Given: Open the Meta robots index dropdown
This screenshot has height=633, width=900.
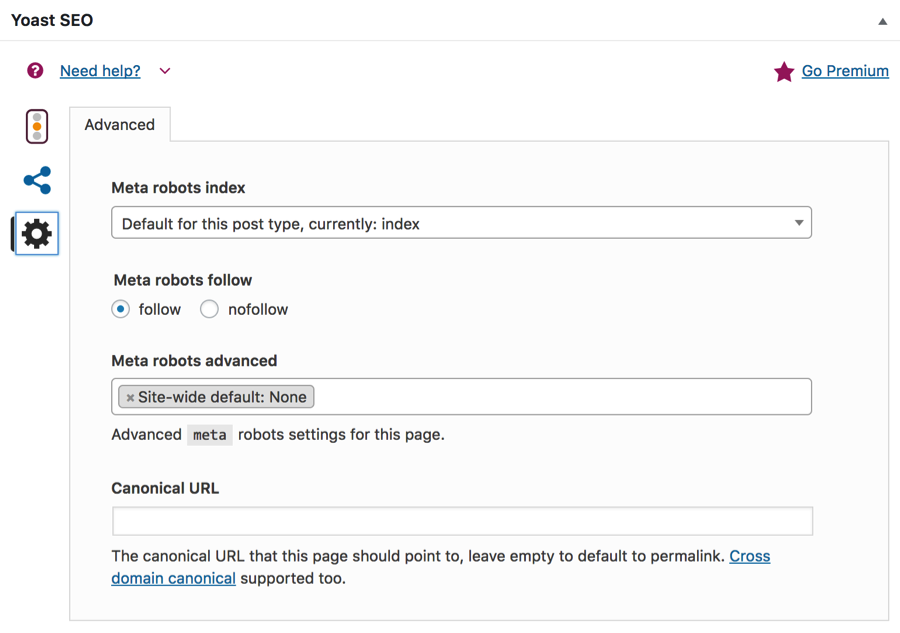Looking at the screenshot, I should (x=461, y=223).
